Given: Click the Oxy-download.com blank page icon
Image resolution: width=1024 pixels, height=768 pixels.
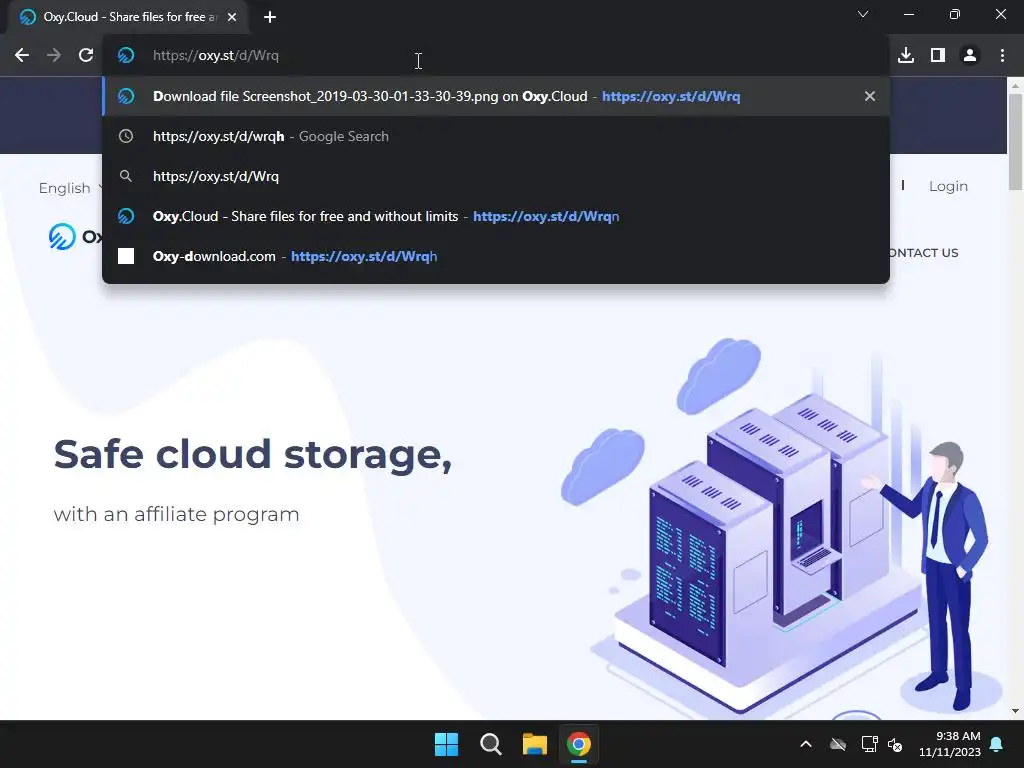Looking at the screenshot, I should click(x=126, y=256).
